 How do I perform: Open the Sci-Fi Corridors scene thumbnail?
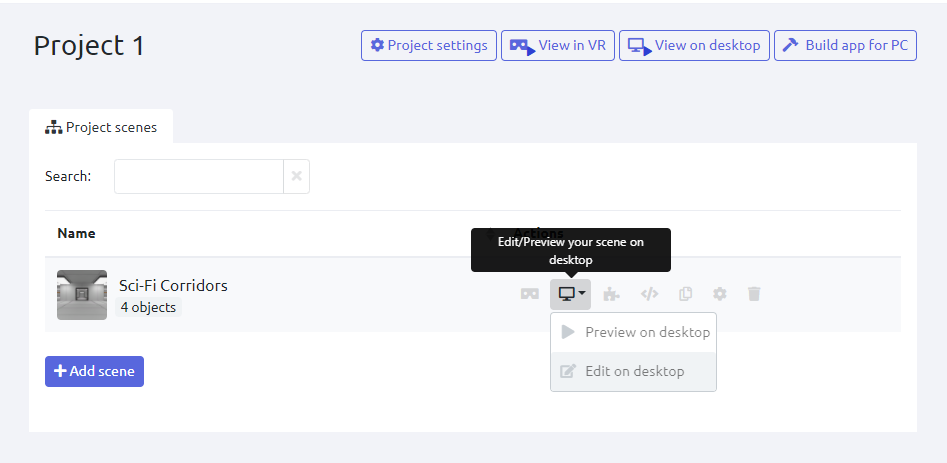click(82, 295)
